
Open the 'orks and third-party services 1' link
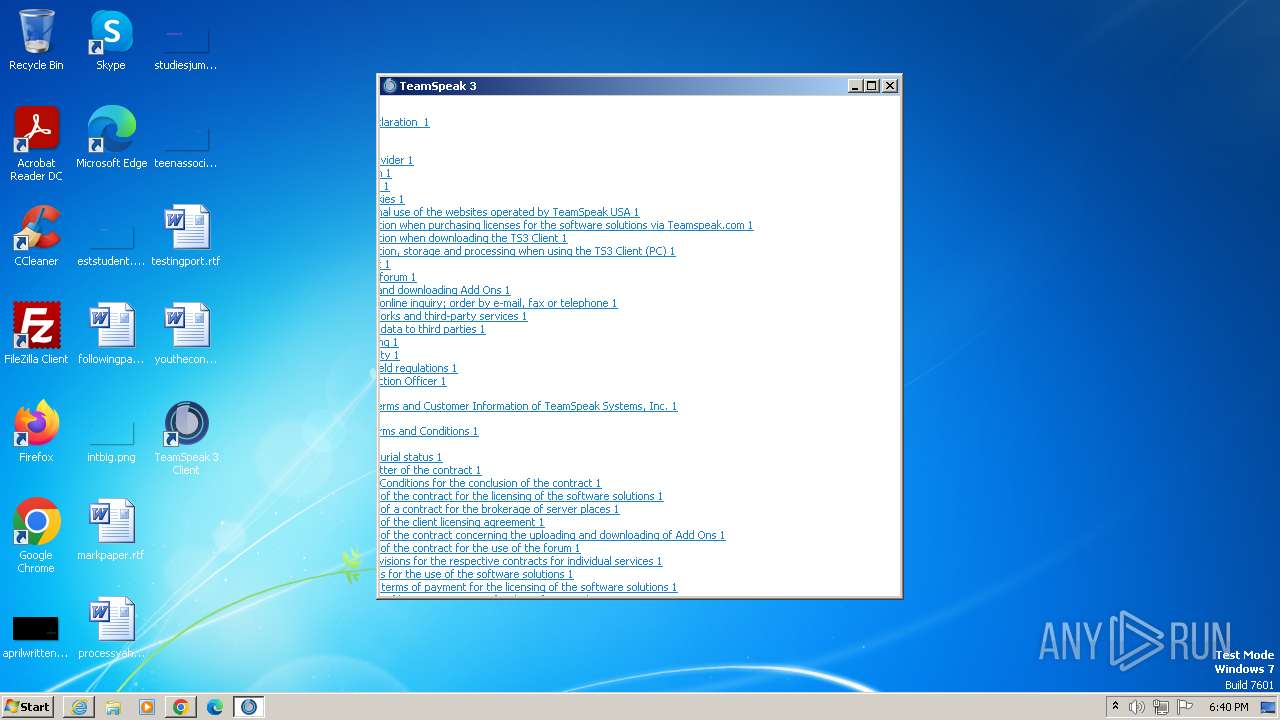[x=453, y=316]
